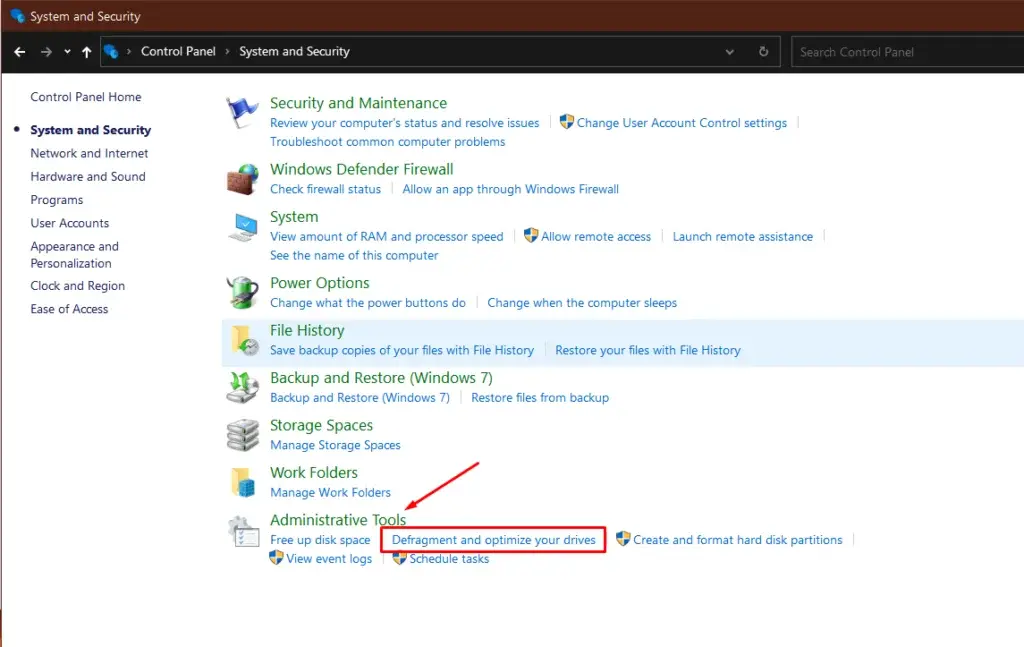1024x647 pixels.
Task: Click the Windows Defender Firewall brick wall icon
Action: tap(242, 179)
